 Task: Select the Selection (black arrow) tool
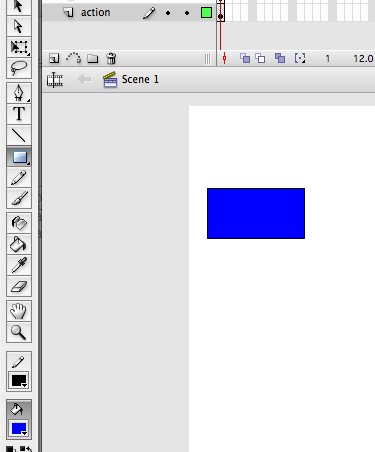pos(19,6)
